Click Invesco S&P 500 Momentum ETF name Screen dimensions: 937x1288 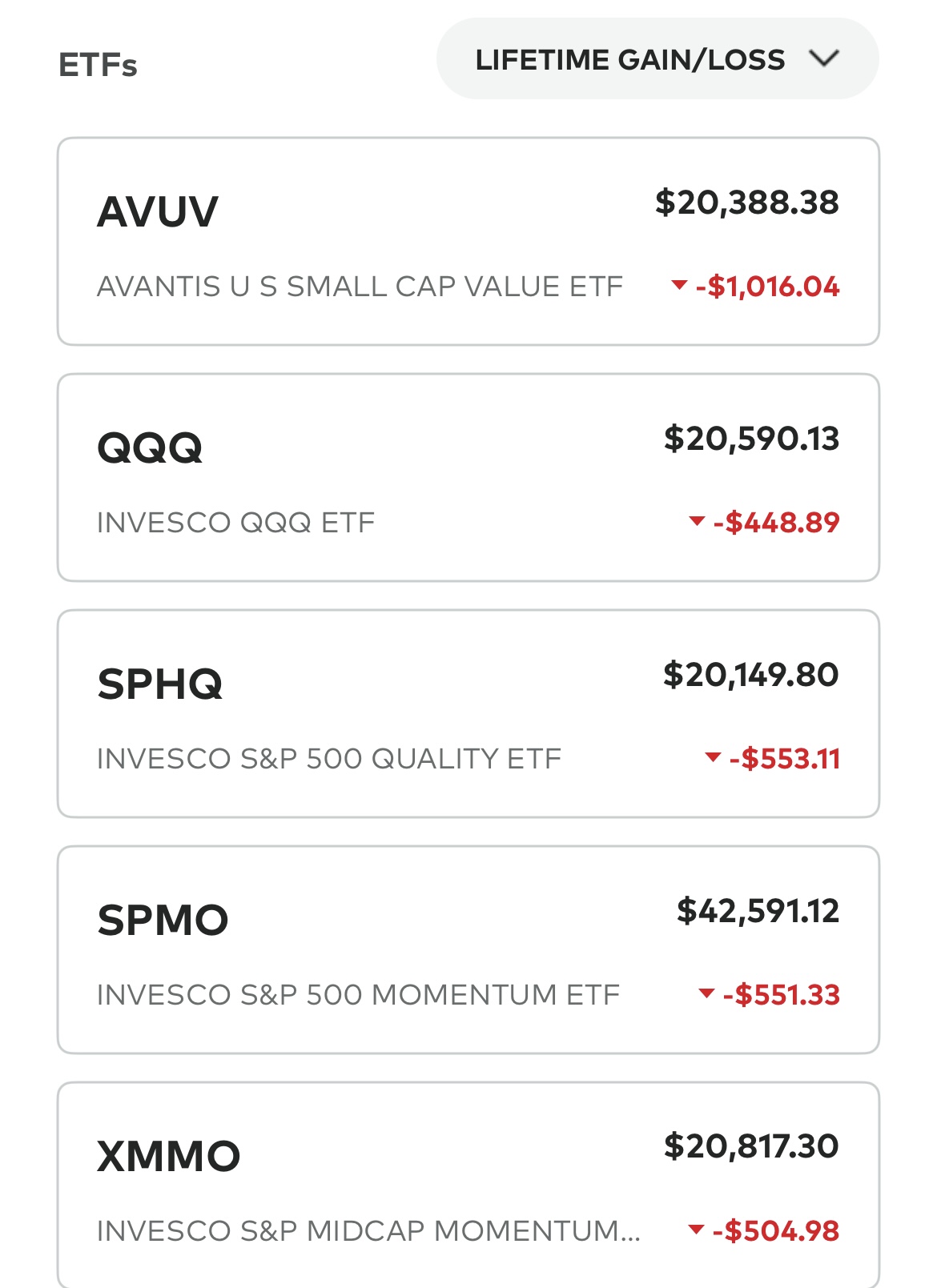coord(358,995)
